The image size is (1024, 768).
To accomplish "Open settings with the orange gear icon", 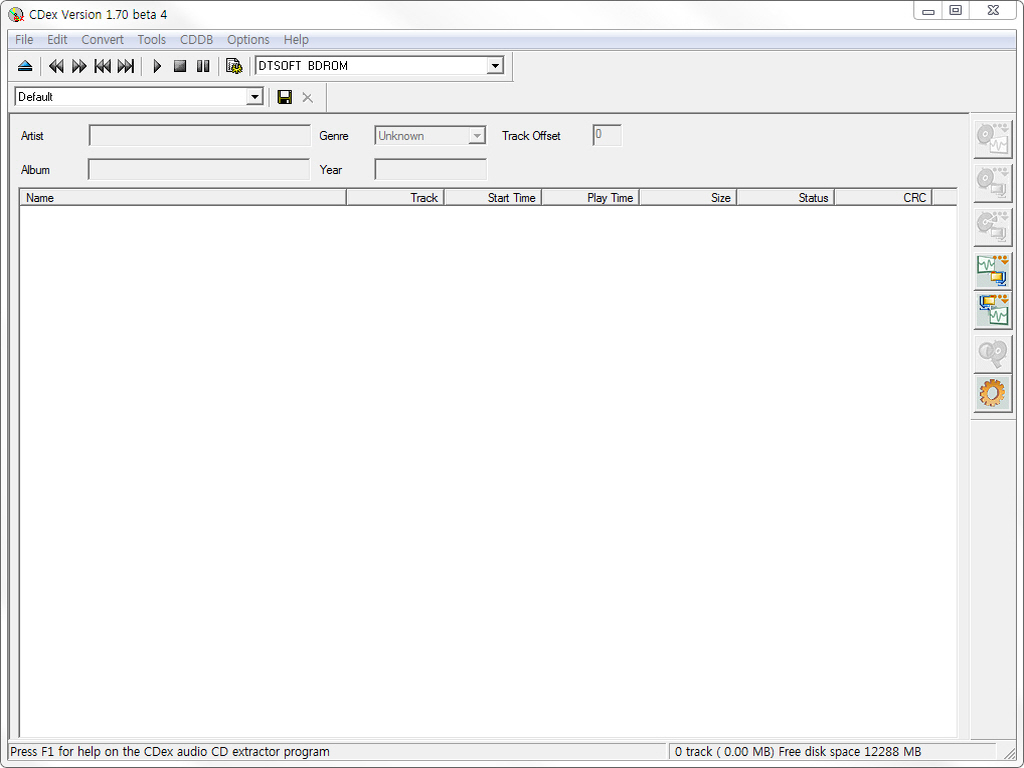I will coord(993,393).
